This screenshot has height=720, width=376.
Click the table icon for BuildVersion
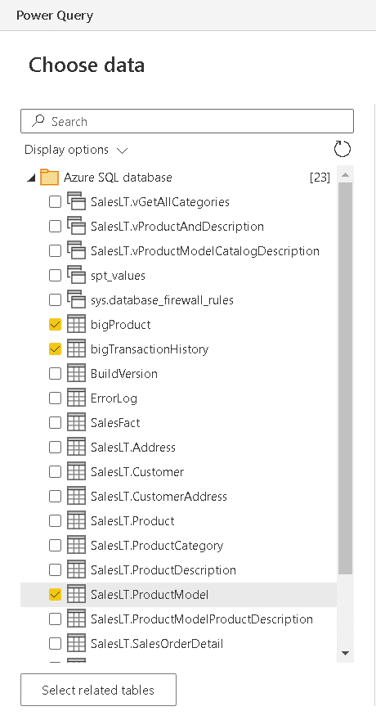[76, 374]
